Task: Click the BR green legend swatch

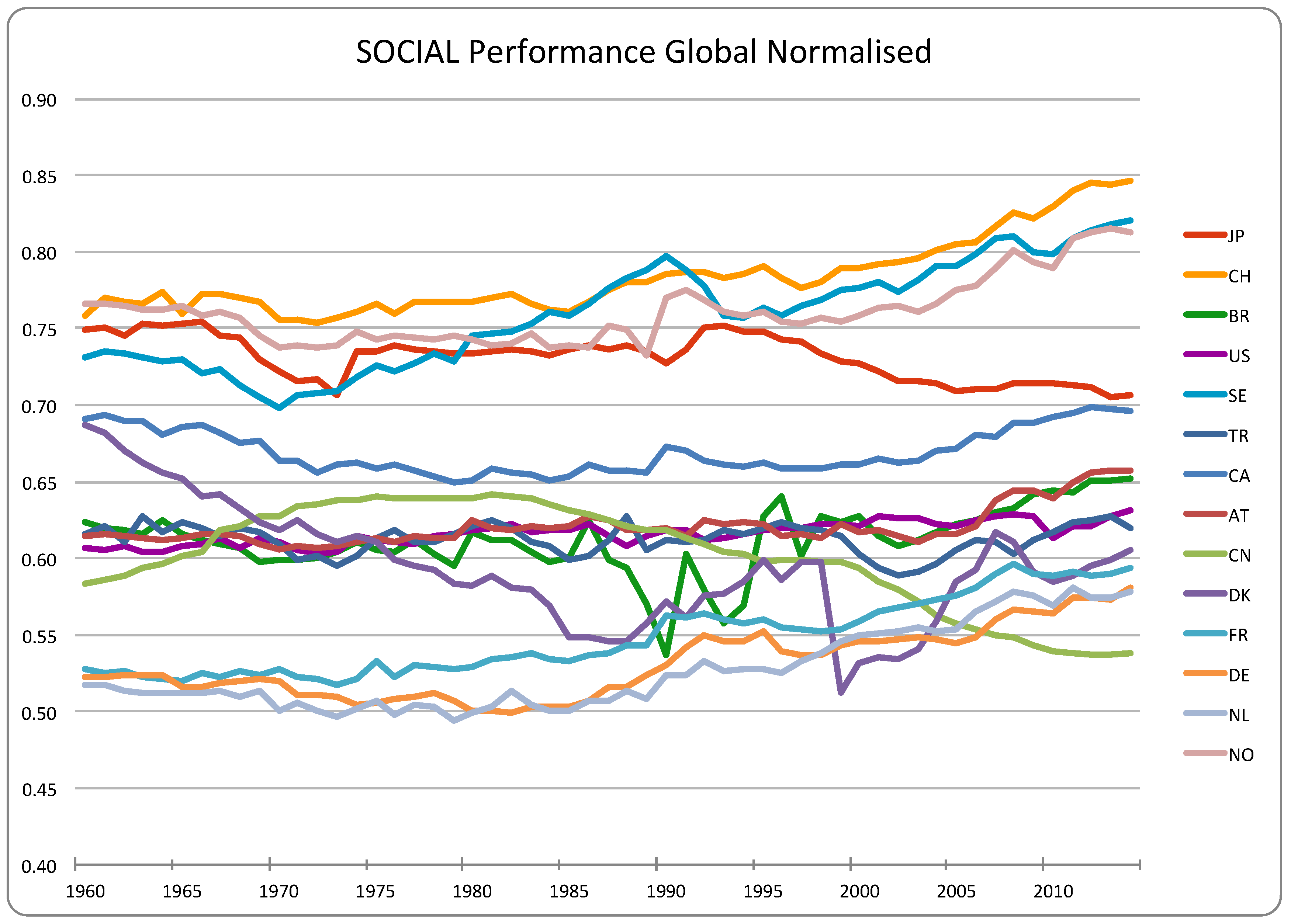Action: [1204, 315]
